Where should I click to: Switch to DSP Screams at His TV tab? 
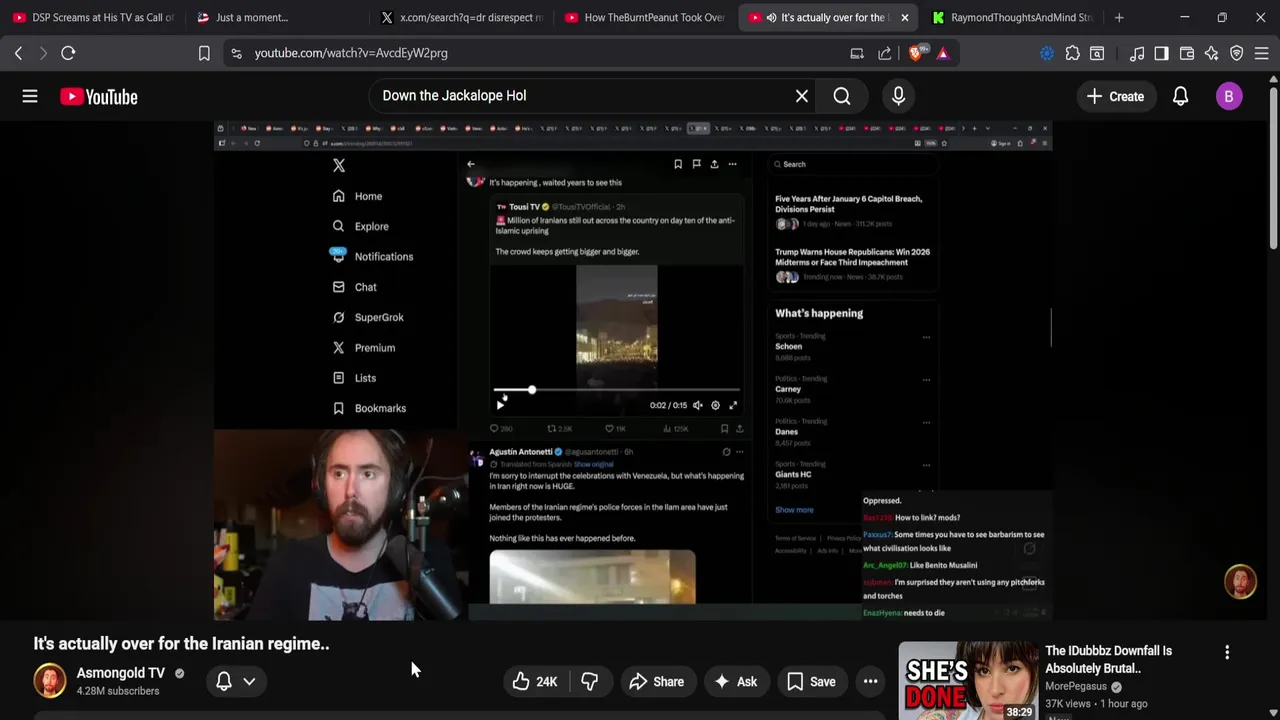(93, 17)
